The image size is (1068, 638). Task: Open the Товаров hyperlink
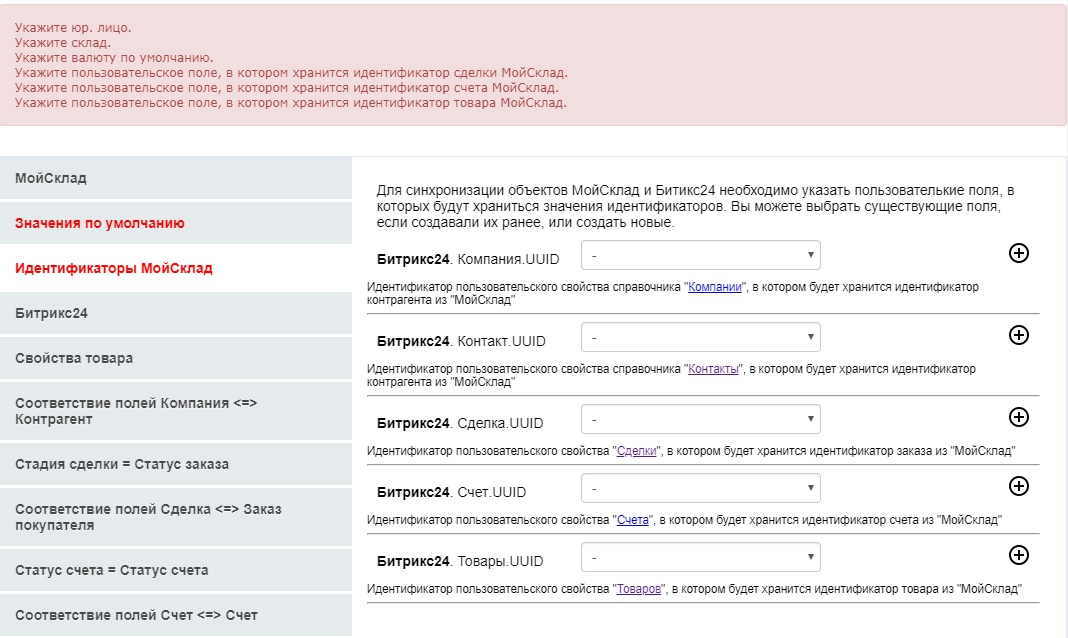[637, 589]
